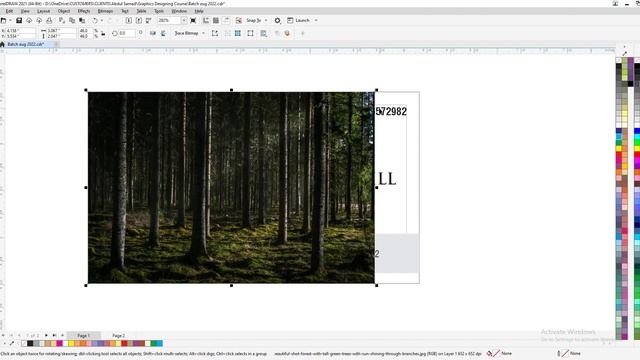Click the Publish to PDF icon
Viewport: 640px width, 360px height.
pyautogui.click(x=149, y=20)
